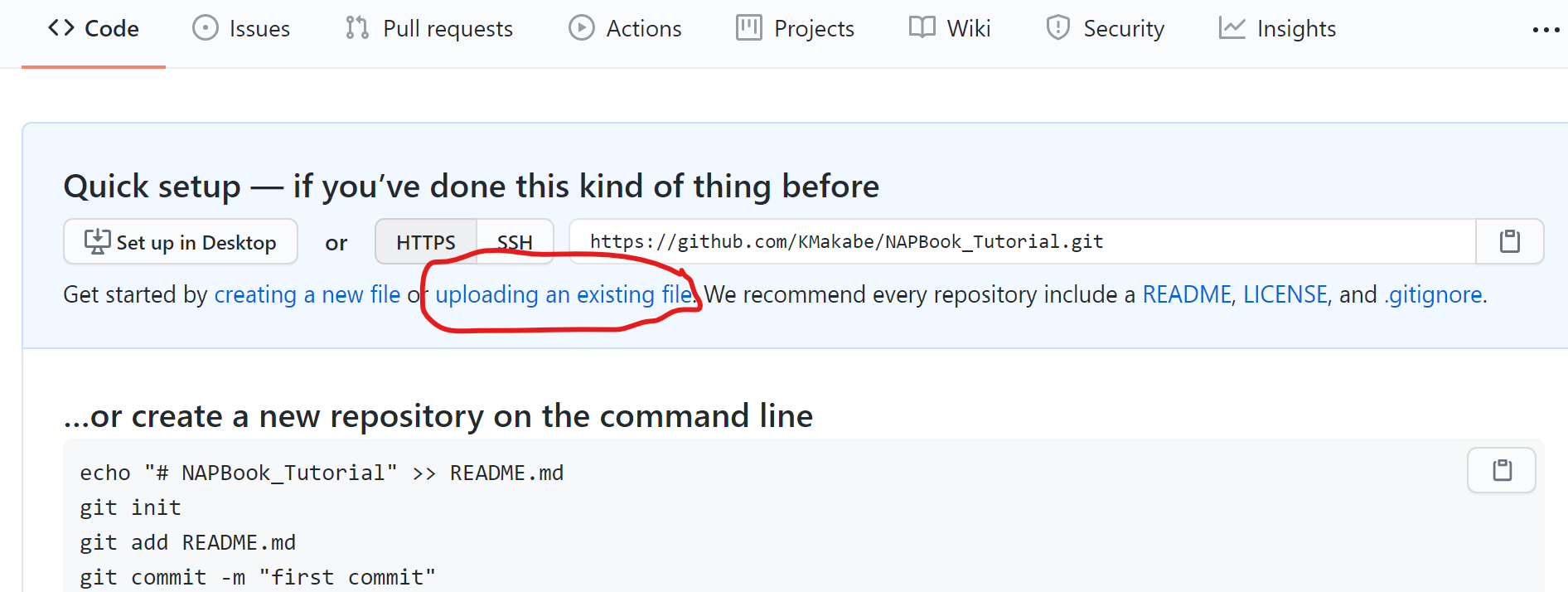Open the overflow ellipsis menu

click(1546, 30)
